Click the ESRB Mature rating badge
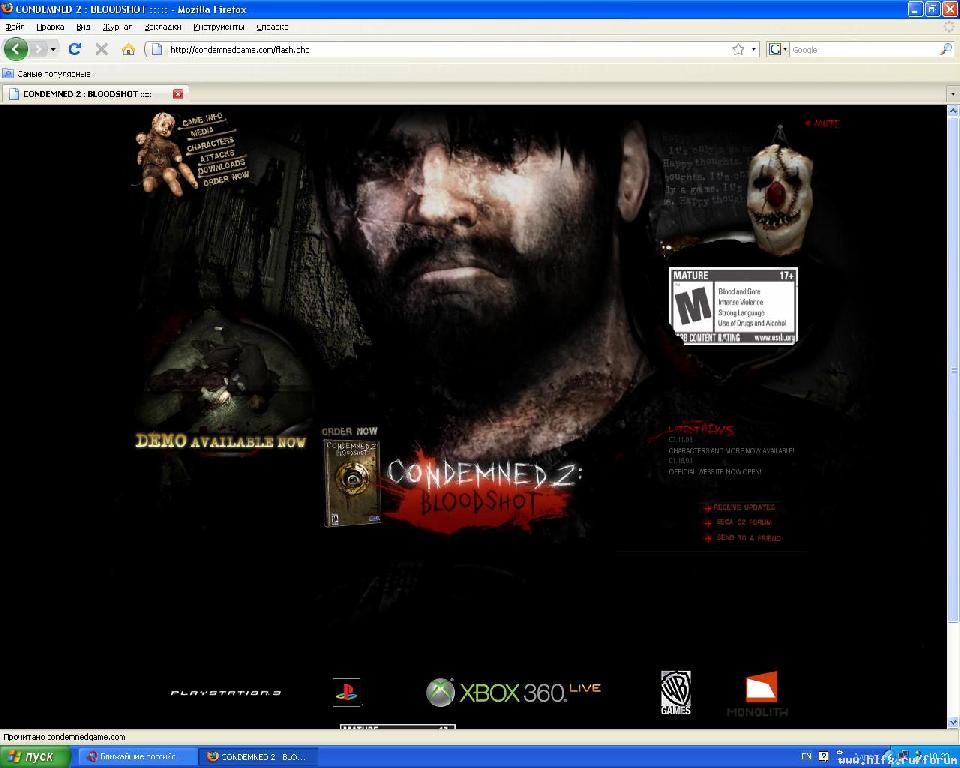The height and width of the screenshot is (768, 960). [733, 306]
